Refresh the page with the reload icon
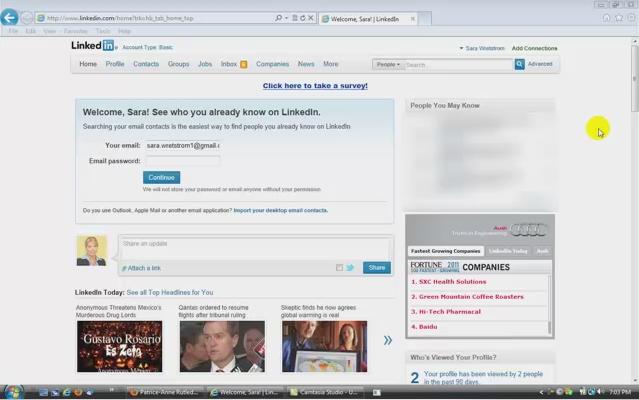This screenshot has width=639, height=400. 302,18
